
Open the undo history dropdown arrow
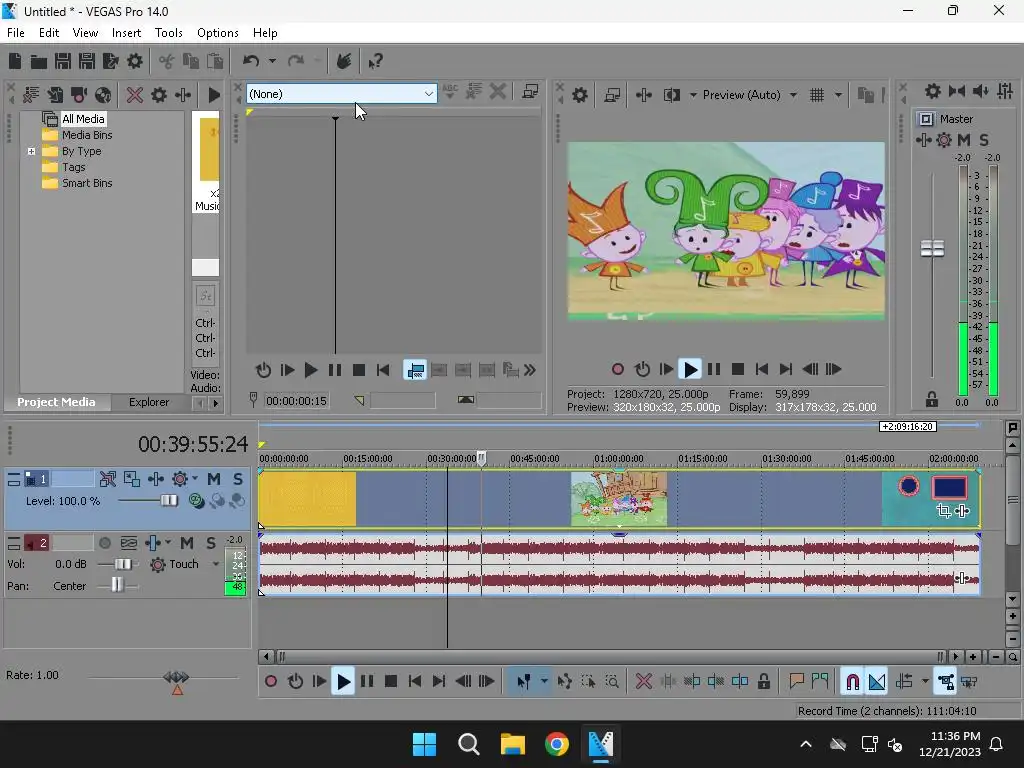[272, 61]
